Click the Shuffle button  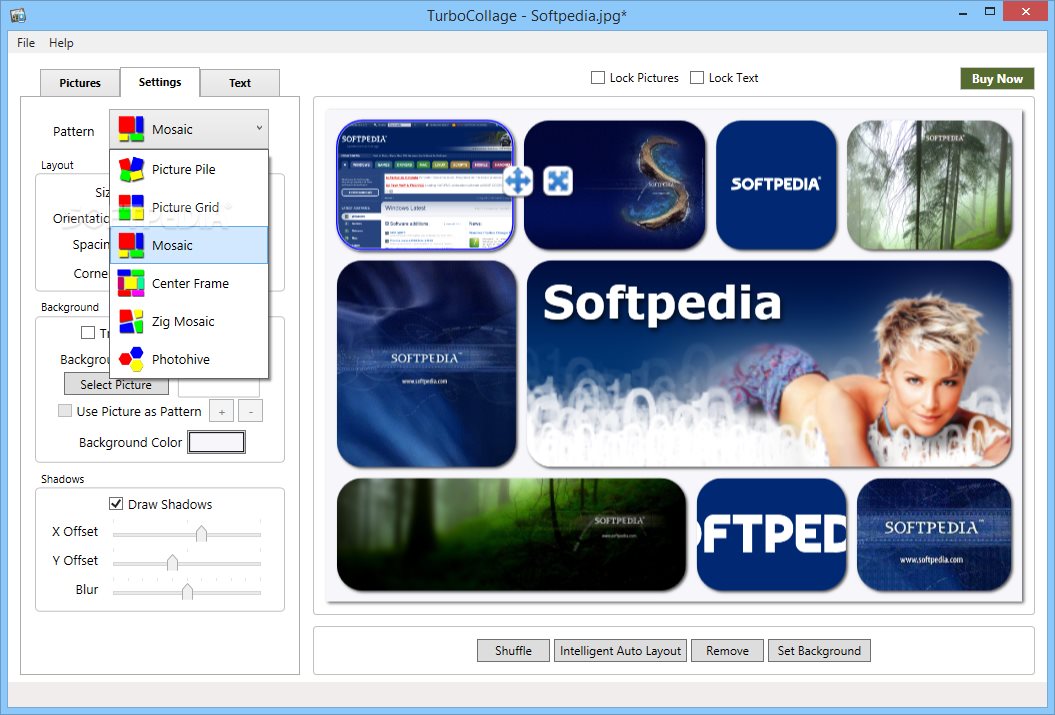pos(513,650)
